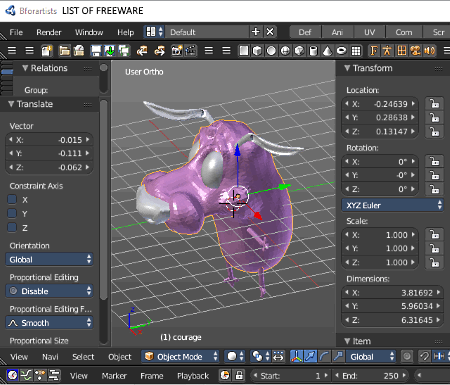Toggle lock on Location Z

click(434, 132)
